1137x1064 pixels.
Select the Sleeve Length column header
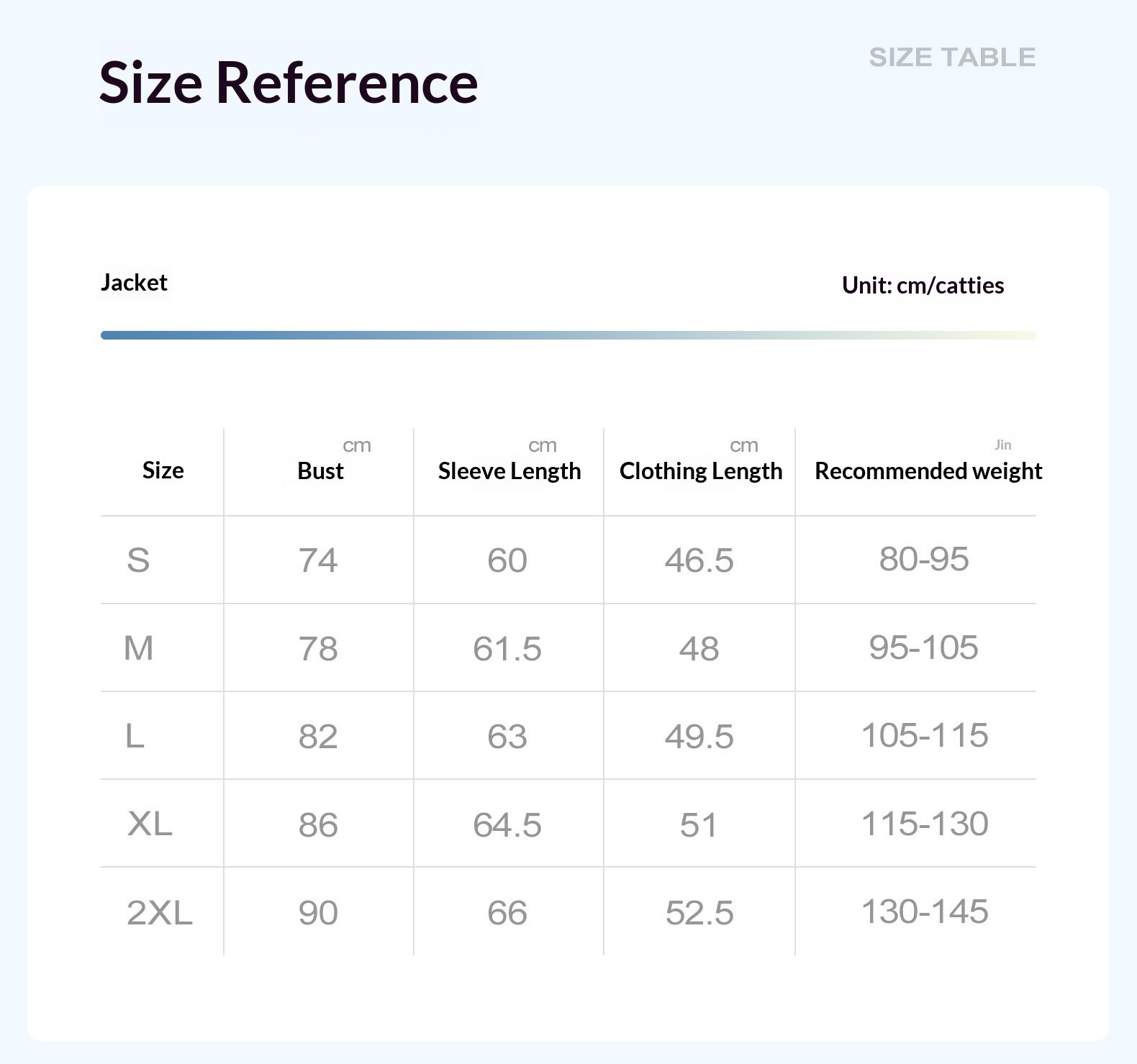click(x=509, y=471)
